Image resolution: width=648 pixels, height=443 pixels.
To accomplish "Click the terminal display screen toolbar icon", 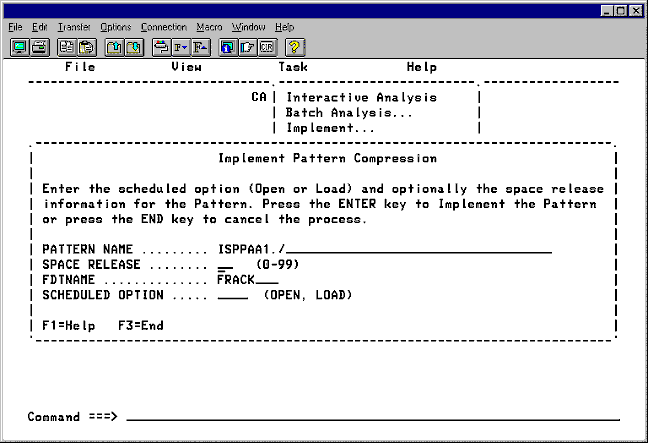I will click(x=19, y=48).
